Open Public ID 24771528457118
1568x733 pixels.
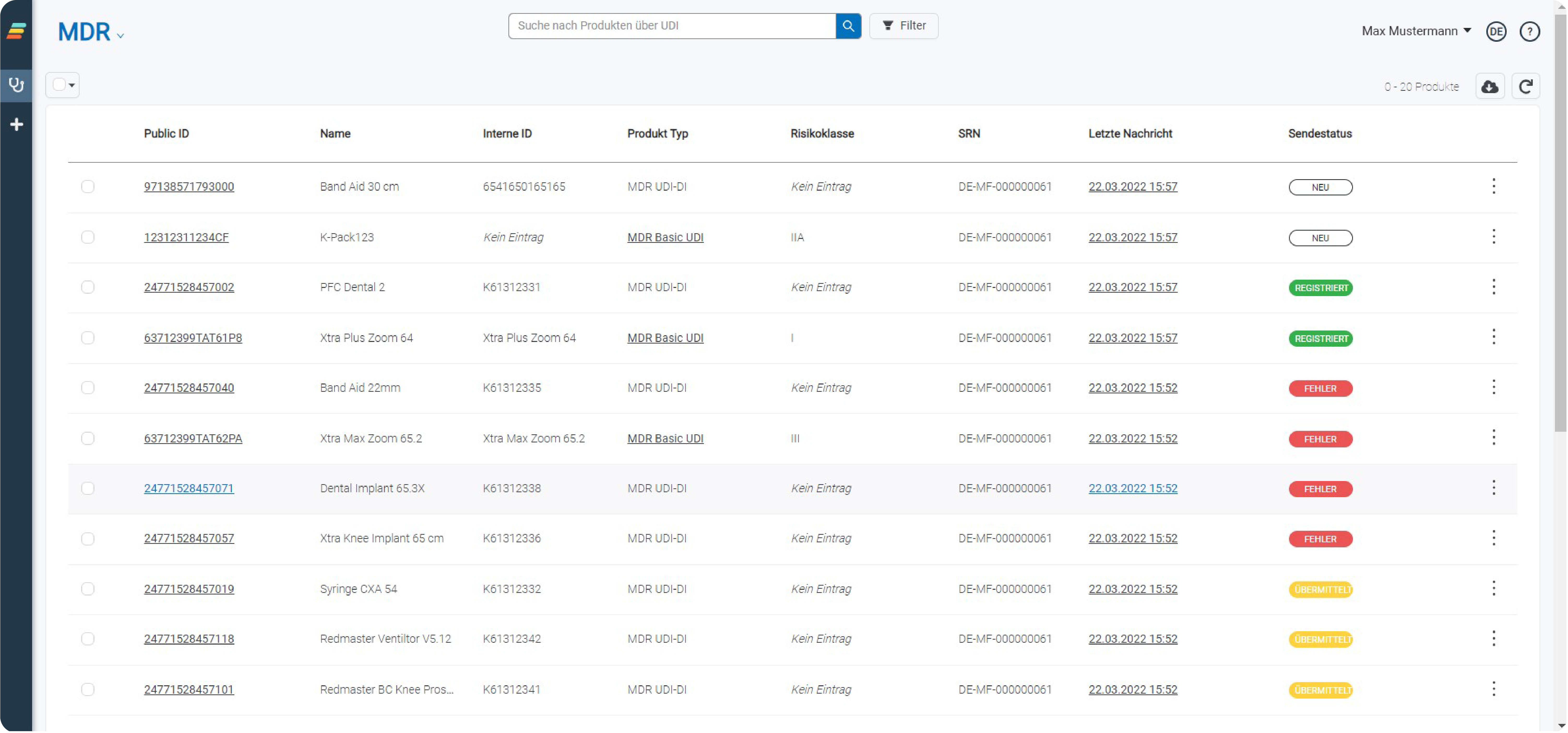189,639
